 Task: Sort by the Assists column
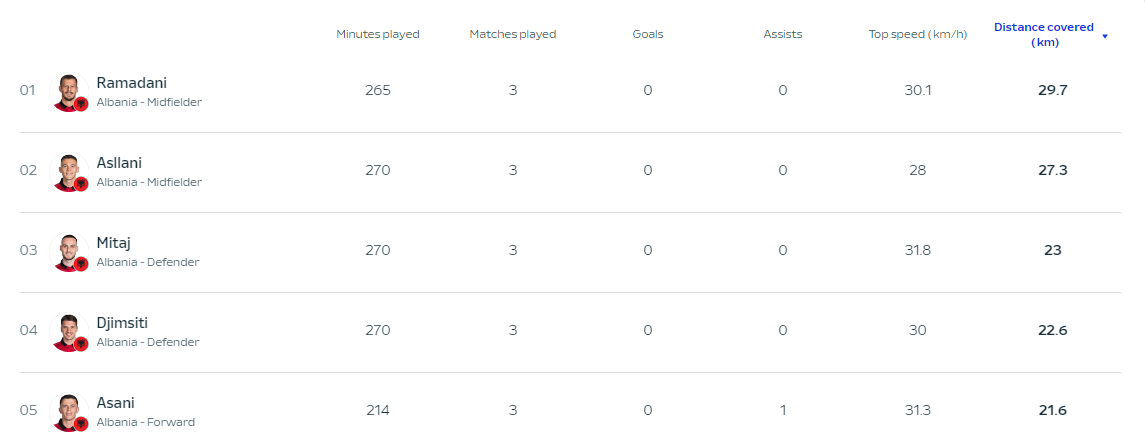click(x=783, y=34)
